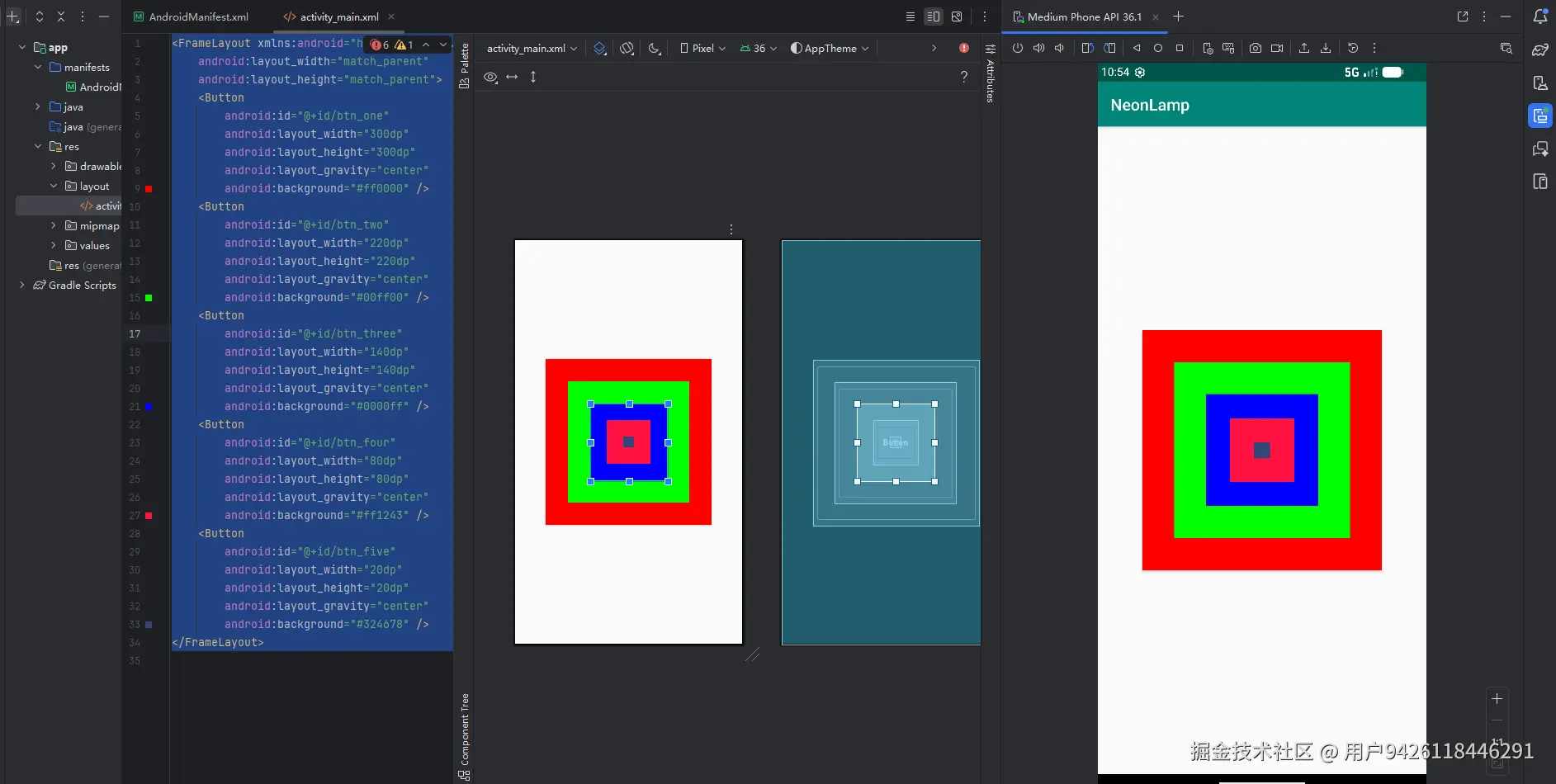This screenshot has height=784, width=1556.
Task: Show more design toolbar items with the chevron
Action: point(934,49)
